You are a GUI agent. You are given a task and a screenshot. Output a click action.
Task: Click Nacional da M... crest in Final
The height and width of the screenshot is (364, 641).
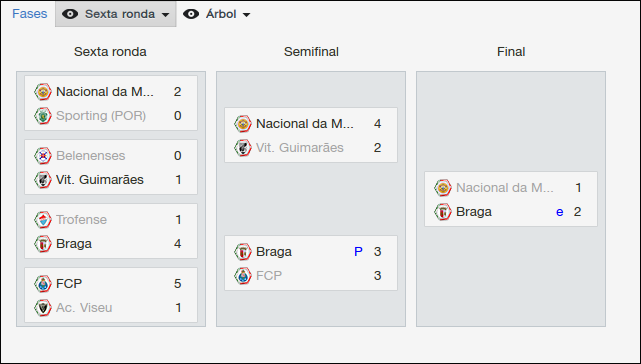click(x=442, y=188)
